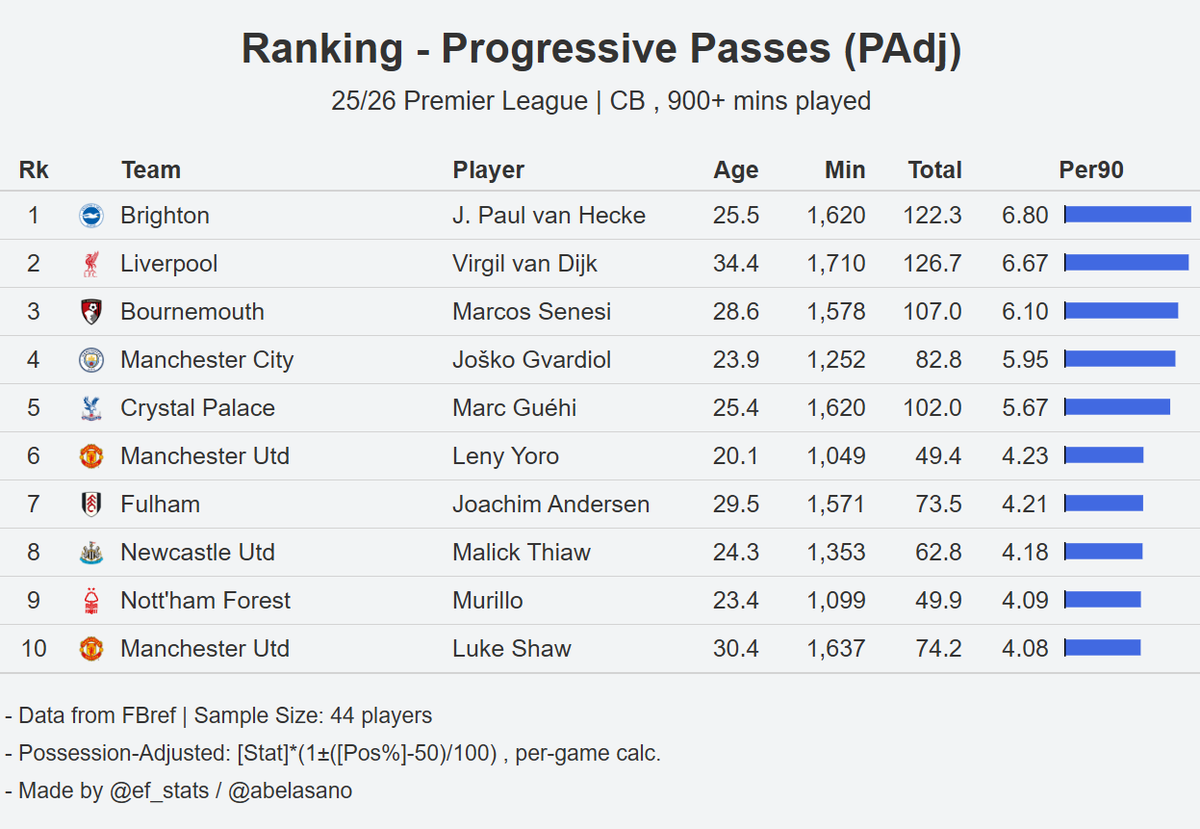Click the Bournemouth club crest icon
The image size is (1200, 829).
click(x=91, y=312)
